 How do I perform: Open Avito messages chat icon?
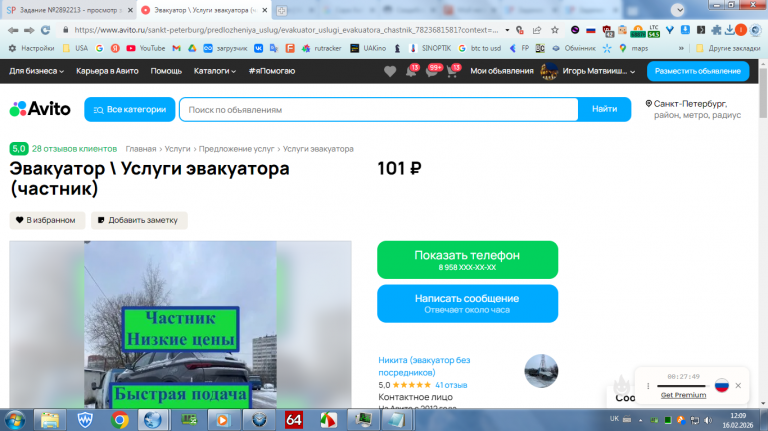click(432, 72)
